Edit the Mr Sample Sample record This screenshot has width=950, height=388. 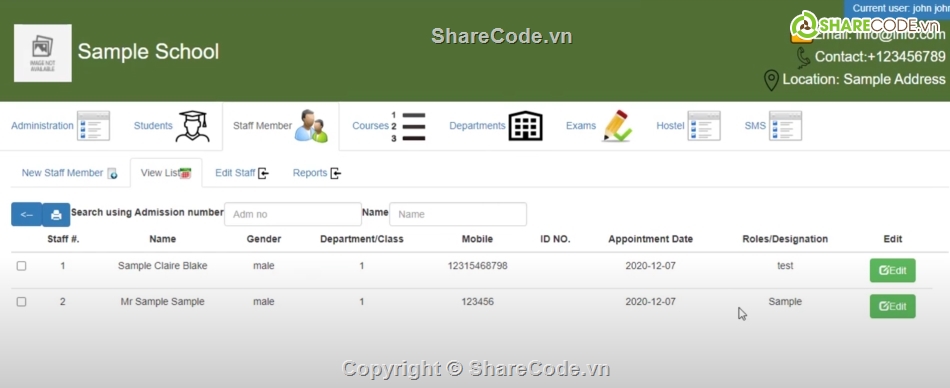click(892, 306)
